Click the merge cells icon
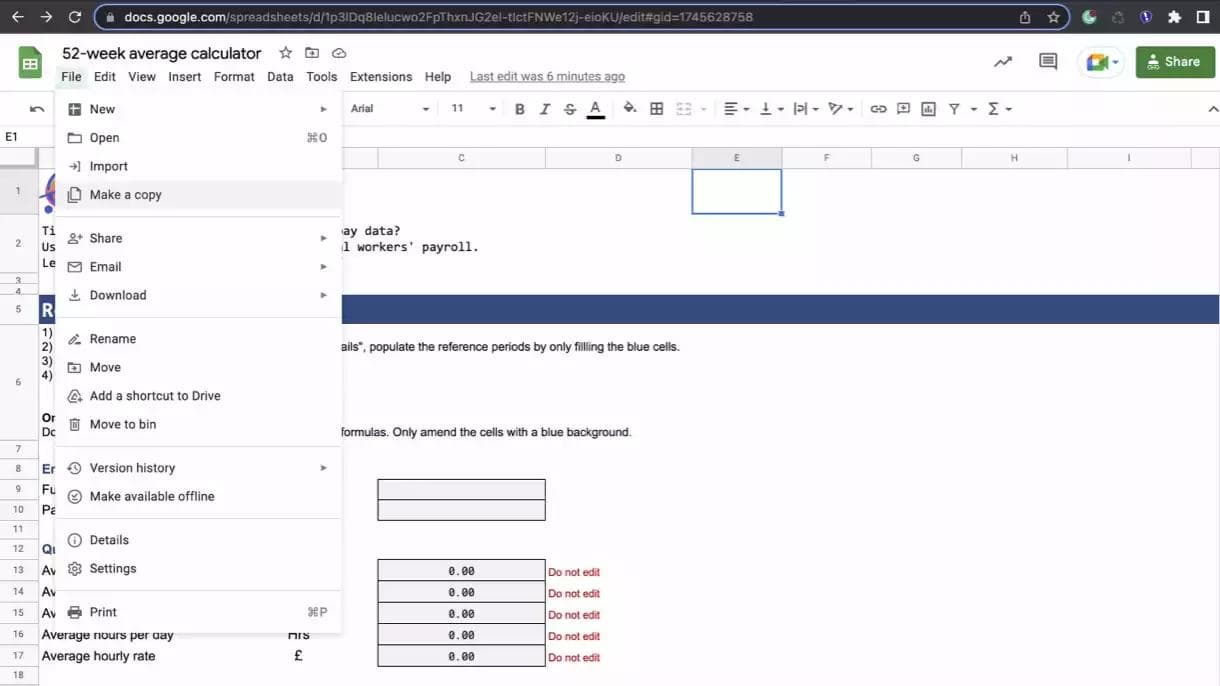The image size is (1220, 686). click(684, 108)
